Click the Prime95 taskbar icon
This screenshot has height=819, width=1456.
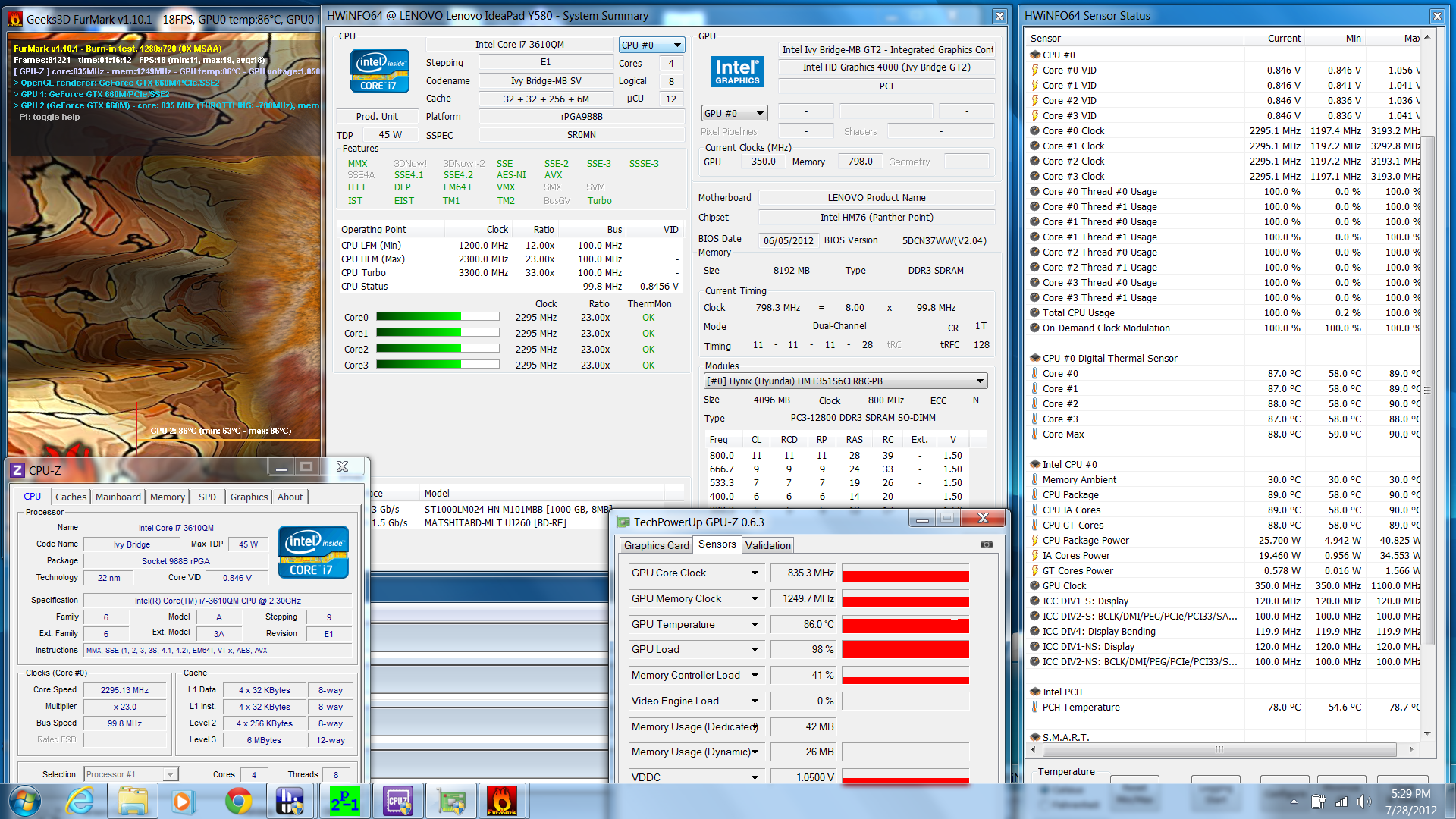[344, 802]
